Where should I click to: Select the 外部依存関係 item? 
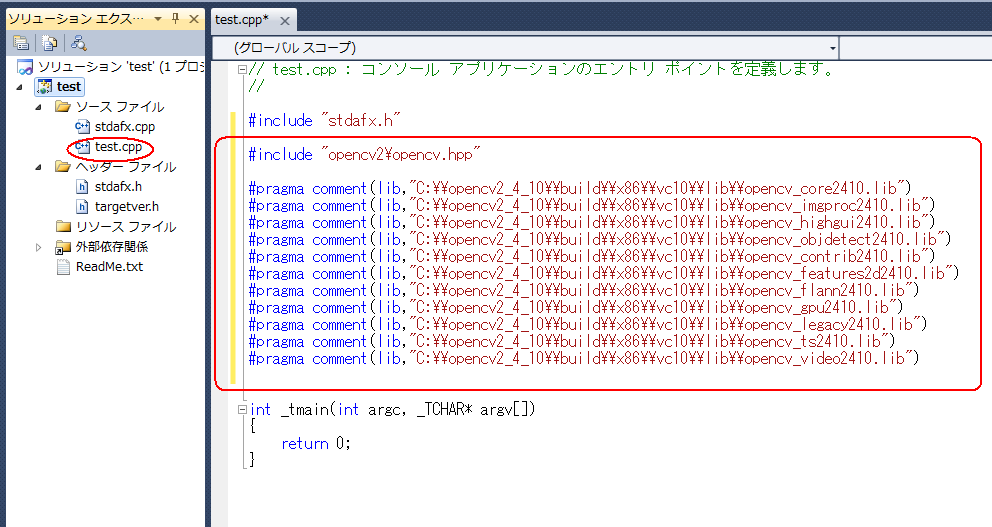point(101,247)
